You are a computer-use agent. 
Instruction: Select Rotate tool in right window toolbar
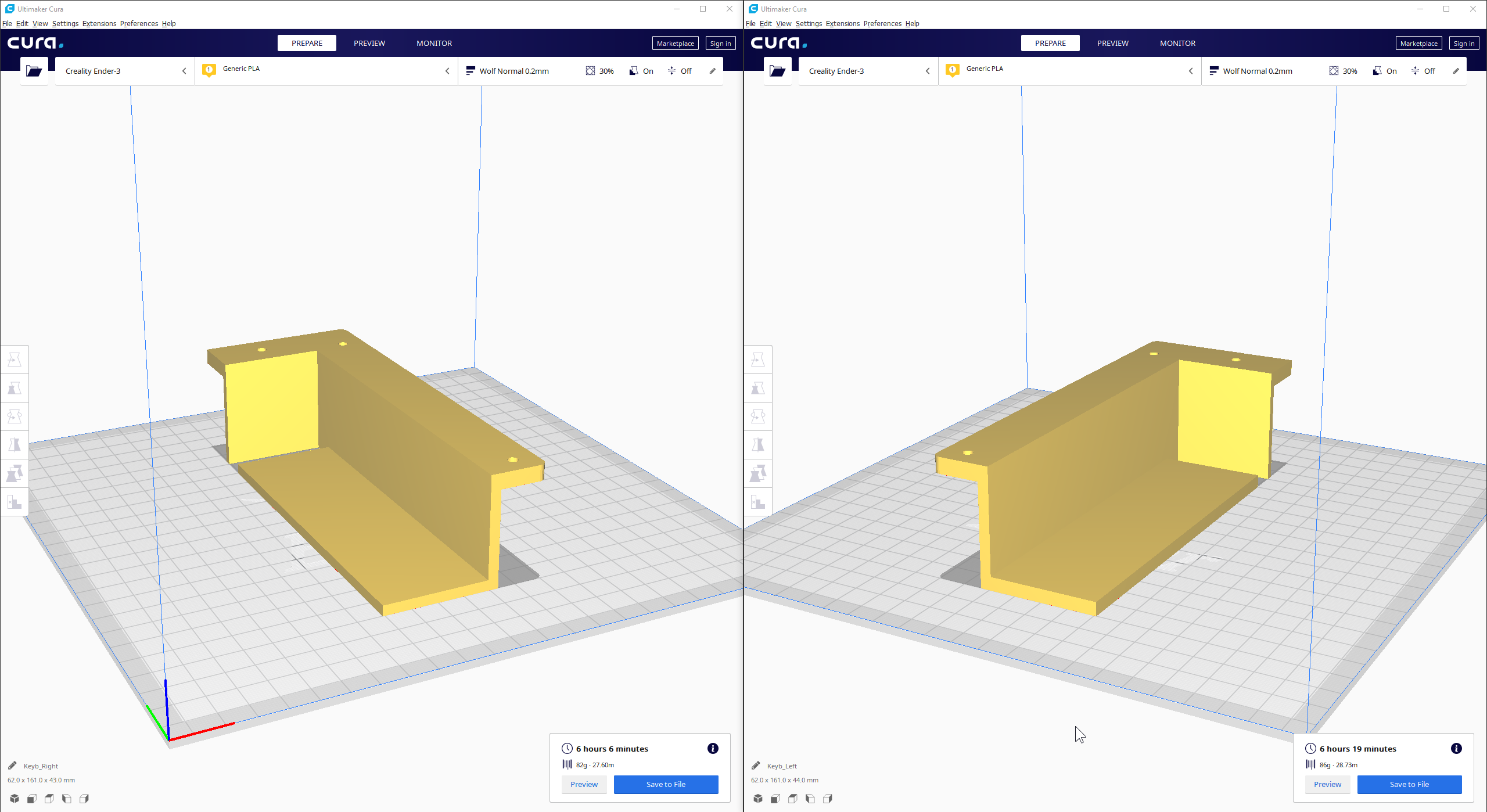point(758,416)
